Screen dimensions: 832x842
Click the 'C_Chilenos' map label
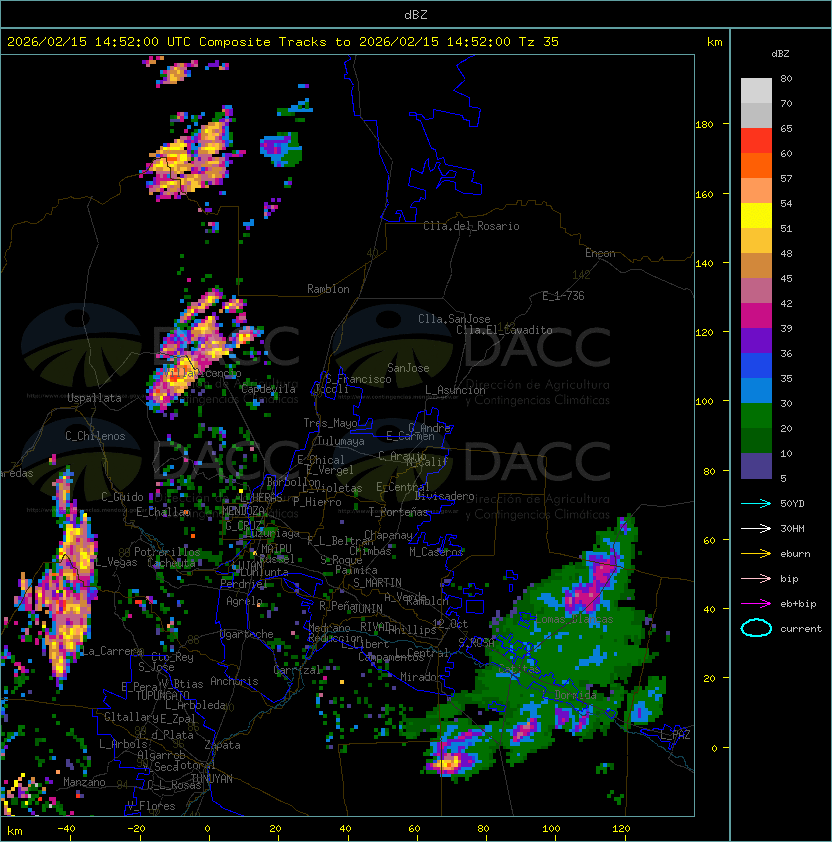(95, 436)
